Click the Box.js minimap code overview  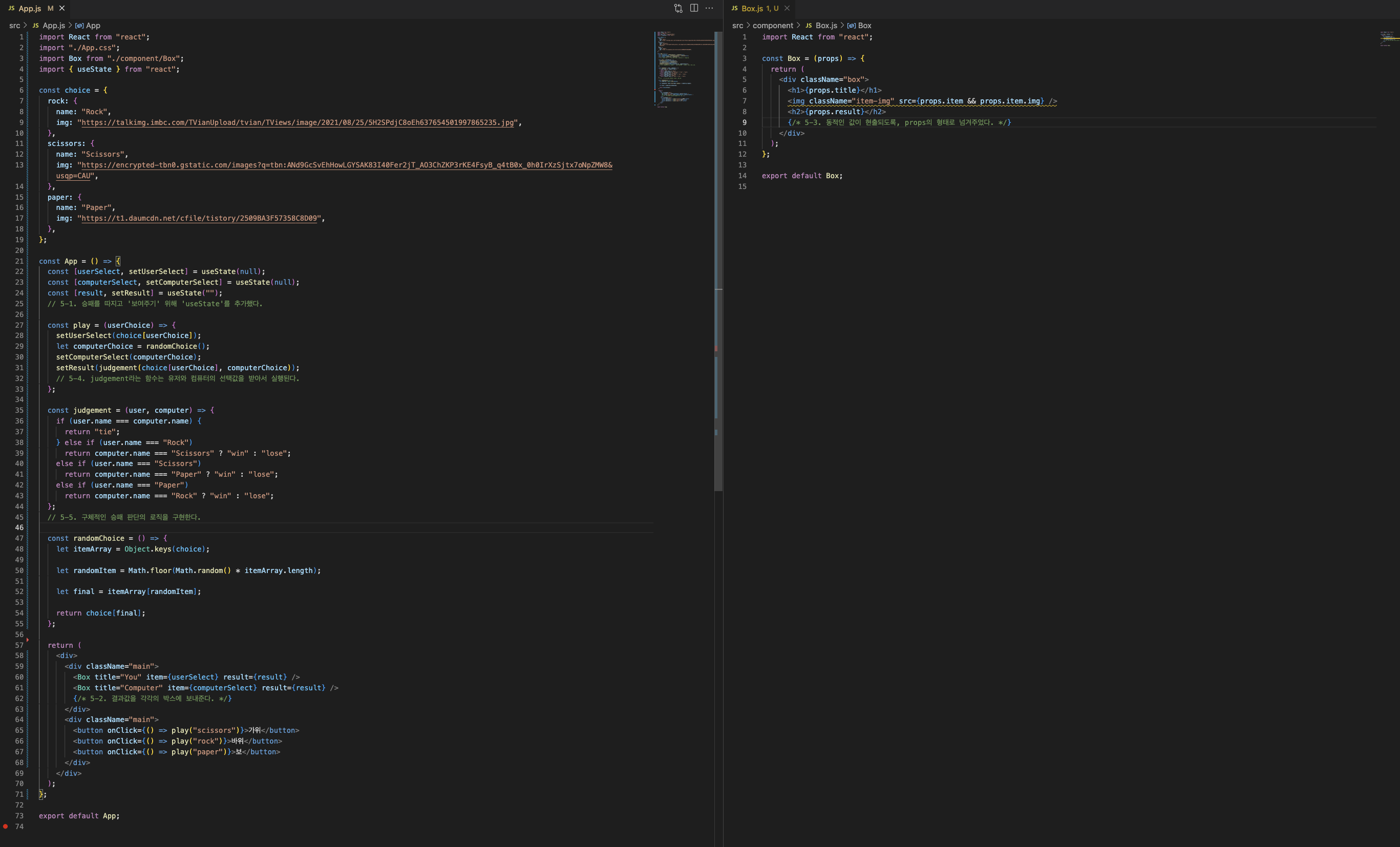point(1389,38)
